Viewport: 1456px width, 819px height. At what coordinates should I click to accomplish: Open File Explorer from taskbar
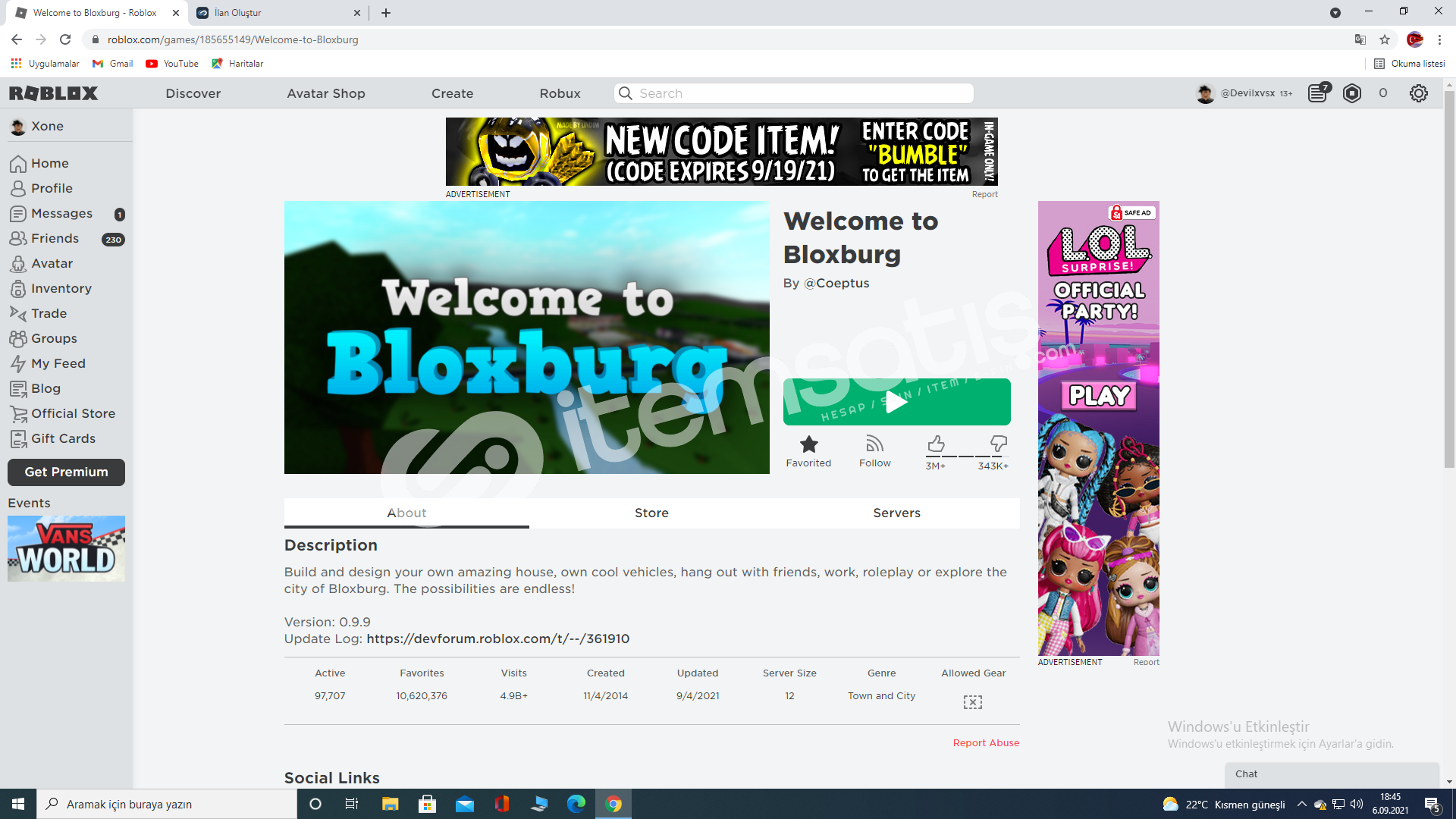click(390, 804)
